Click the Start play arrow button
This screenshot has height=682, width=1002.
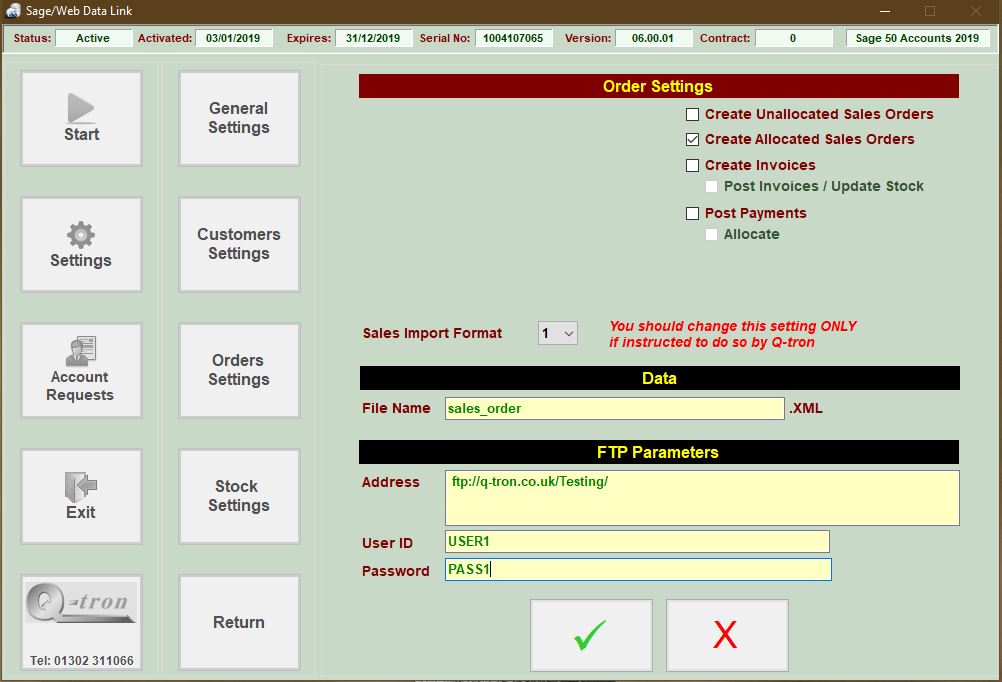[x=81, y=119]
